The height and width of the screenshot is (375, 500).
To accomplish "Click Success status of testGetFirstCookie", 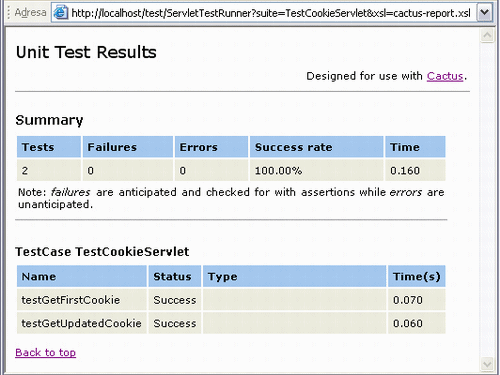I will [175, 300].
